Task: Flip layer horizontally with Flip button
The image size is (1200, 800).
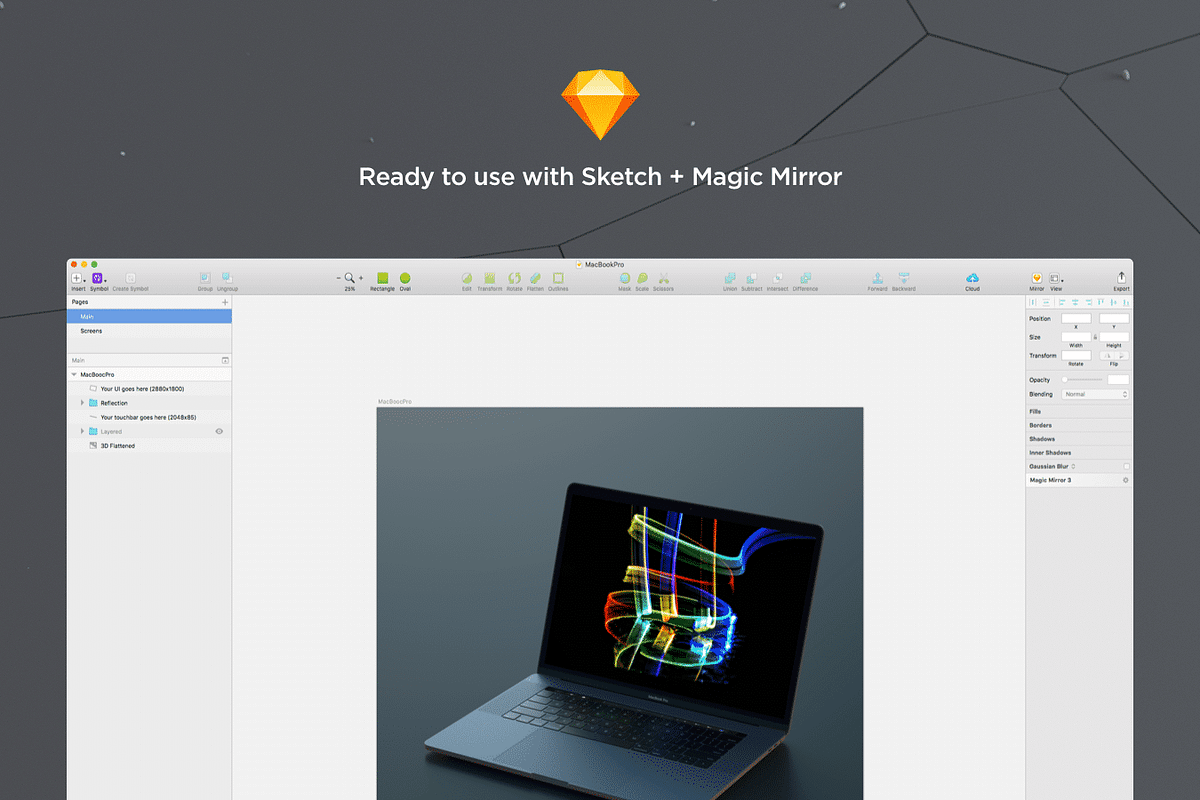Action: point(1107,355)
